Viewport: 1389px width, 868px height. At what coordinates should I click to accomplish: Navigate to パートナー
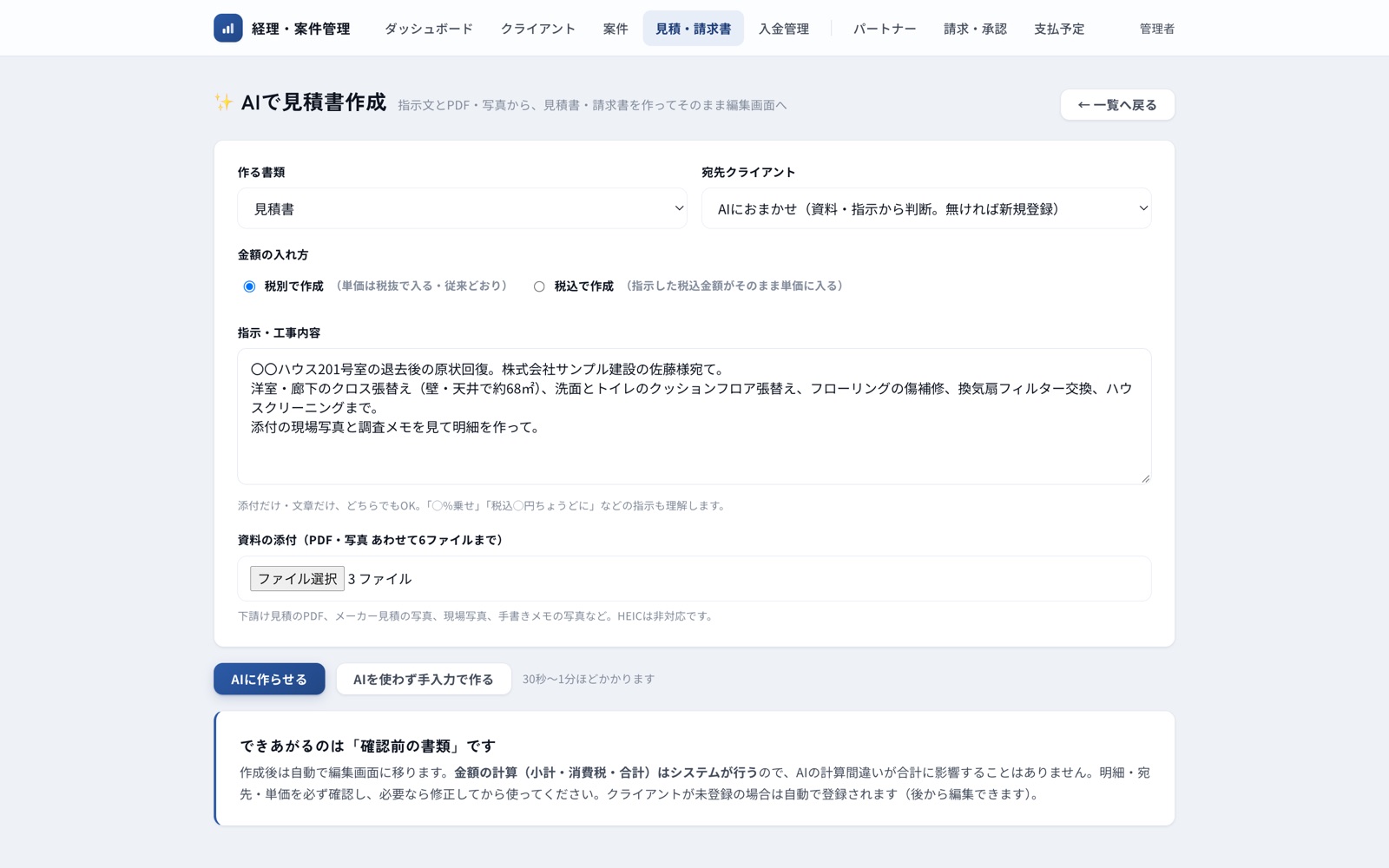(885, 29)
